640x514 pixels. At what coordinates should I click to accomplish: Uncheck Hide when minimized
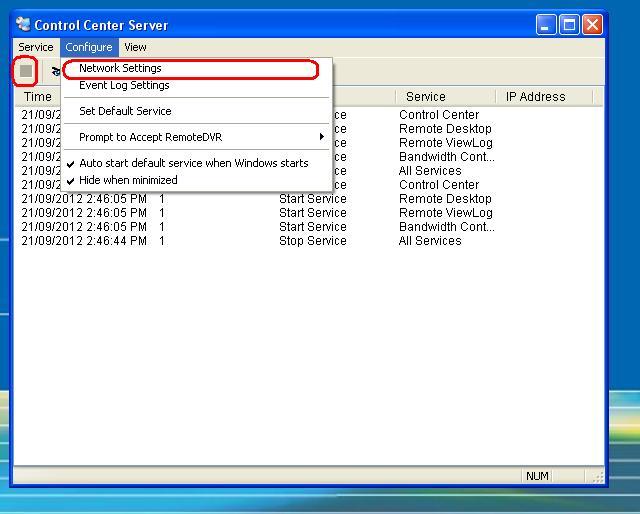tap(197, 180)
